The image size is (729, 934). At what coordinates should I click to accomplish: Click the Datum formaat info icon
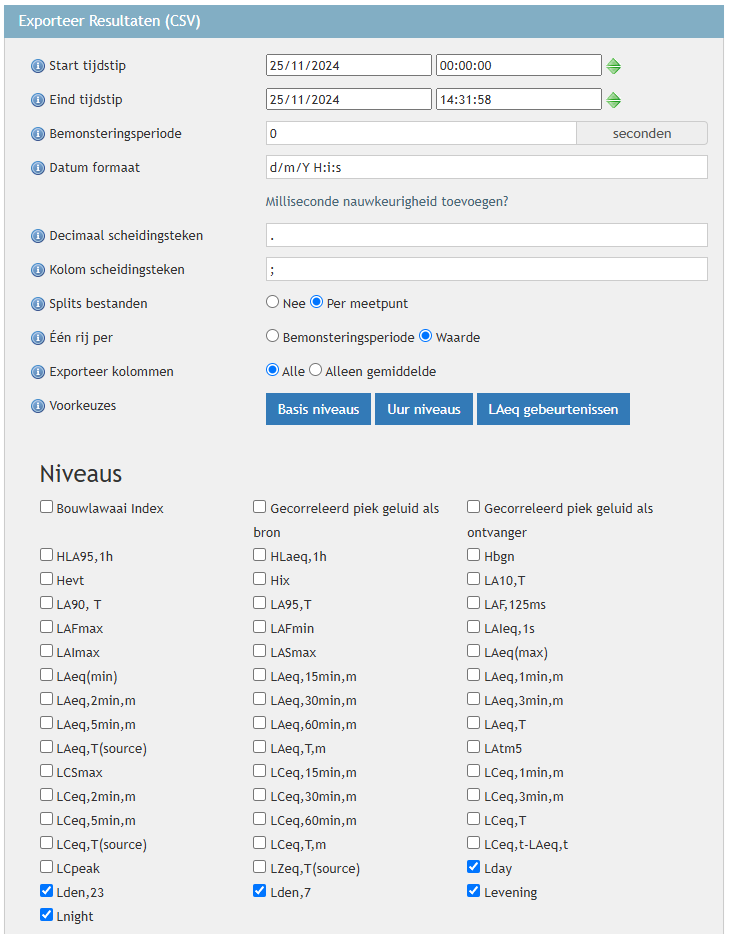[x=38, y=168]
